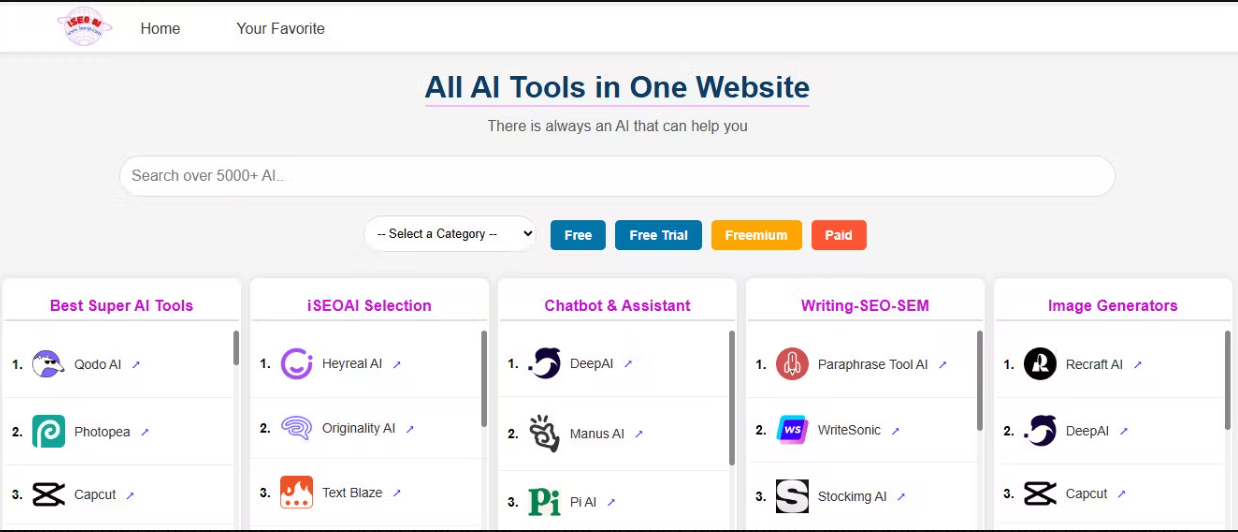Open the Paraphrase Tool AI link text

(x=873, y=364)
